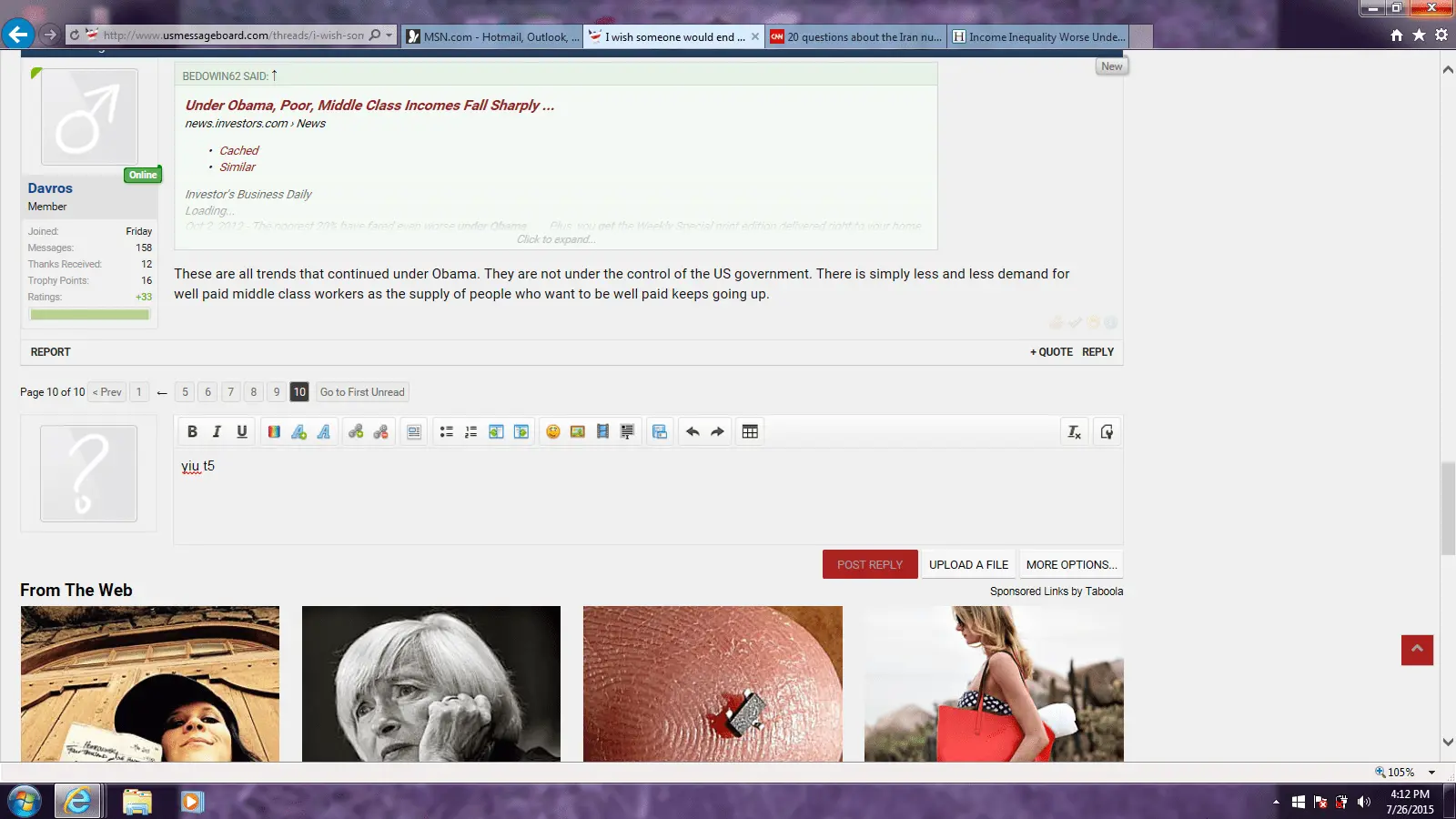Click the browser back arrow button
The image size is (1456, 819).
tap(17, 35)
